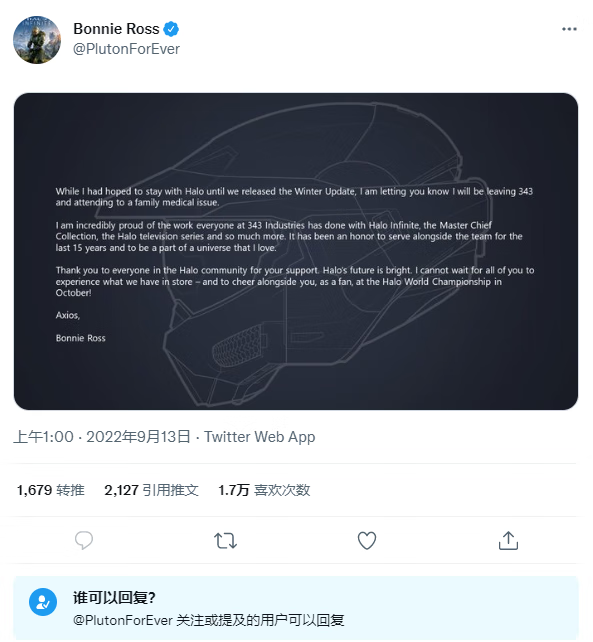Click the Twitter Web App source link
The image size is (593, 642).
[x=260, y=437]
